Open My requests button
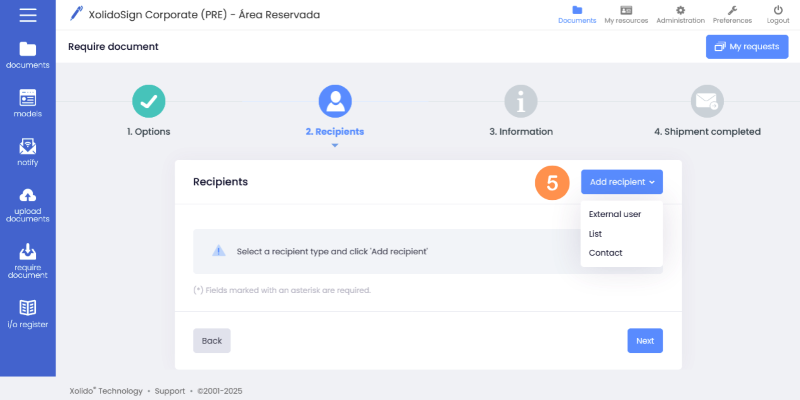 point(746,47)
